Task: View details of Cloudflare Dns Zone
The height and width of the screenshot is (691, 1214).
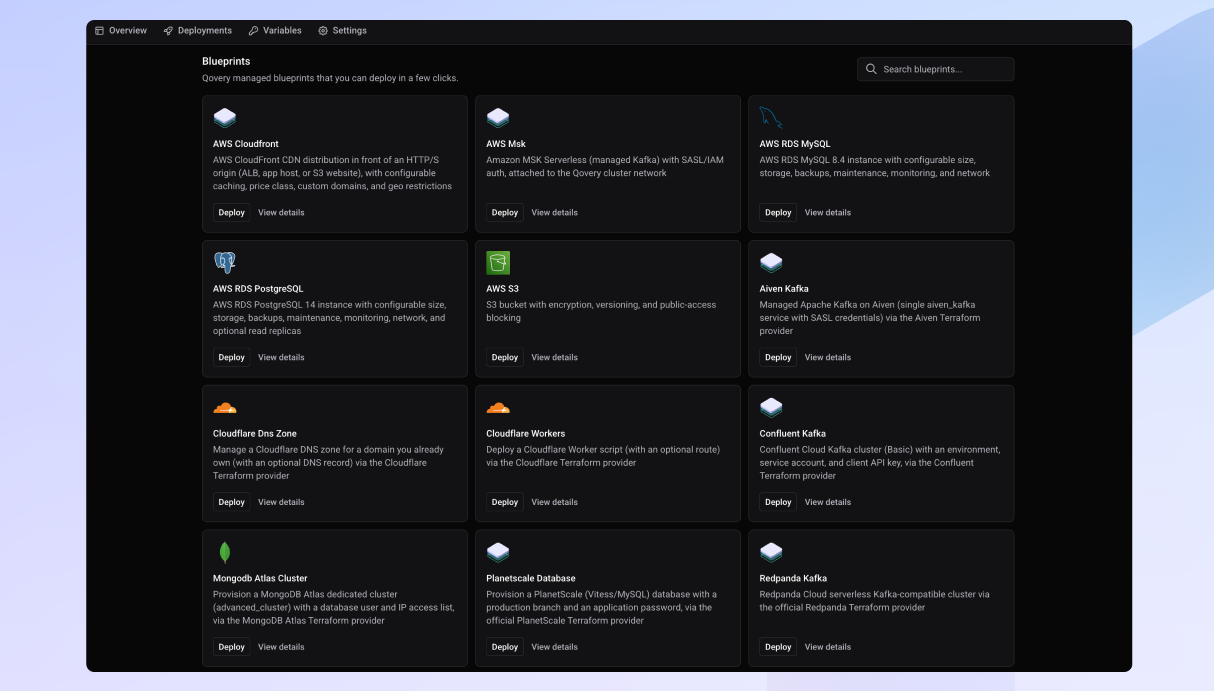Action: coord(281,502)
